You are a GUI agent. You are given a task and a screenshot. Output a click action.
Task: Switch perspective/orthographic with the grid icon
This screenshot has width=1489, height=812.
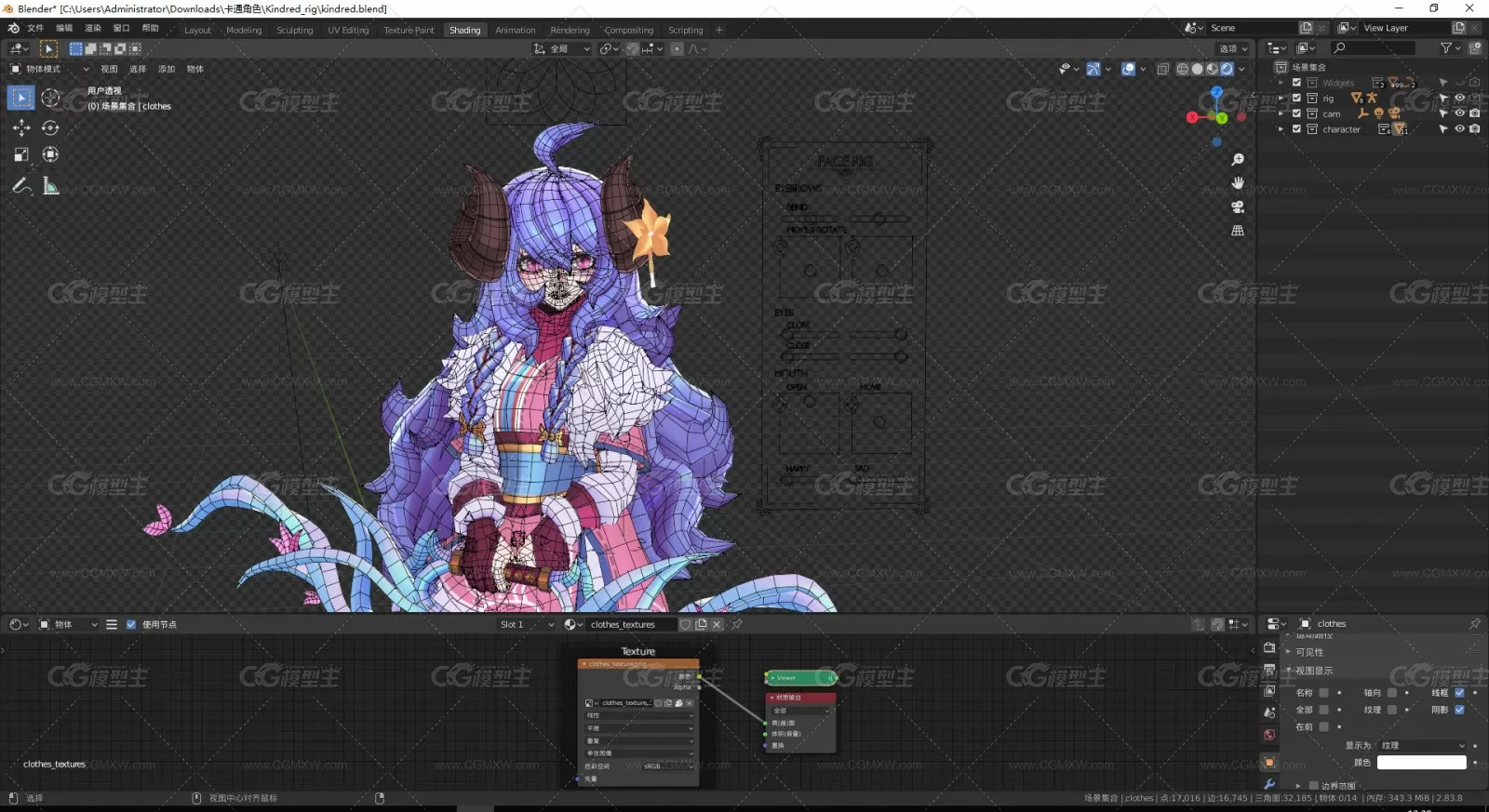point(1238,231)
